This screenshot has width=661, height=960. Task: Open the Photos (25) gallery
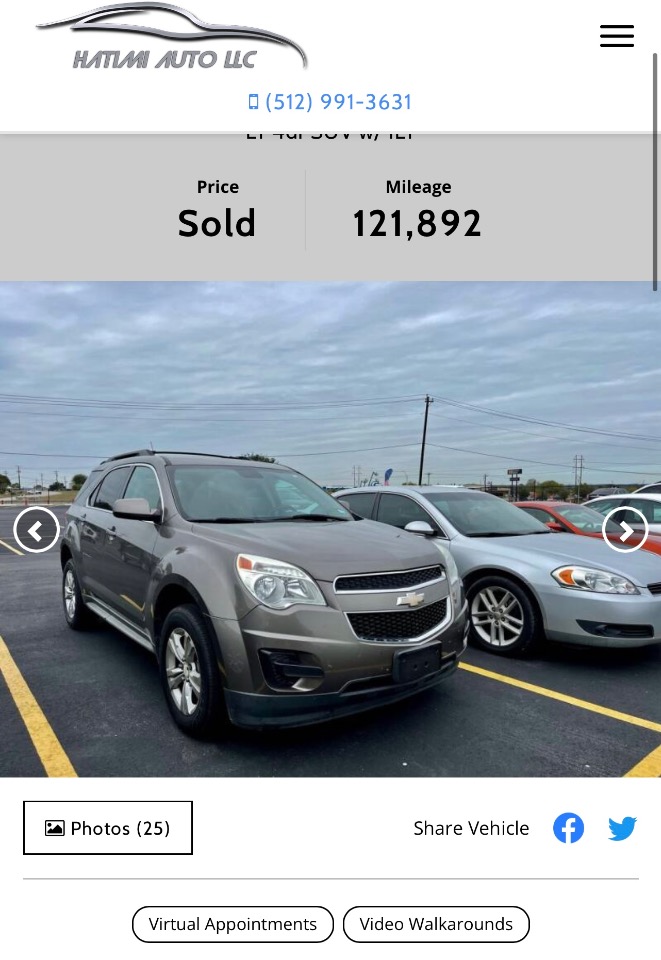click(108, 828)
